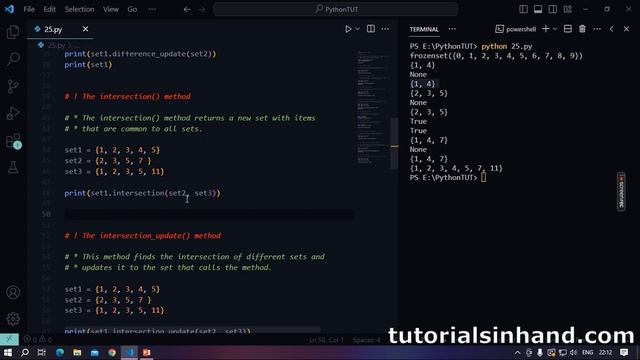Screen dimensions: 640x360
Task: Open the Run and Debug view
Action: 13,113
